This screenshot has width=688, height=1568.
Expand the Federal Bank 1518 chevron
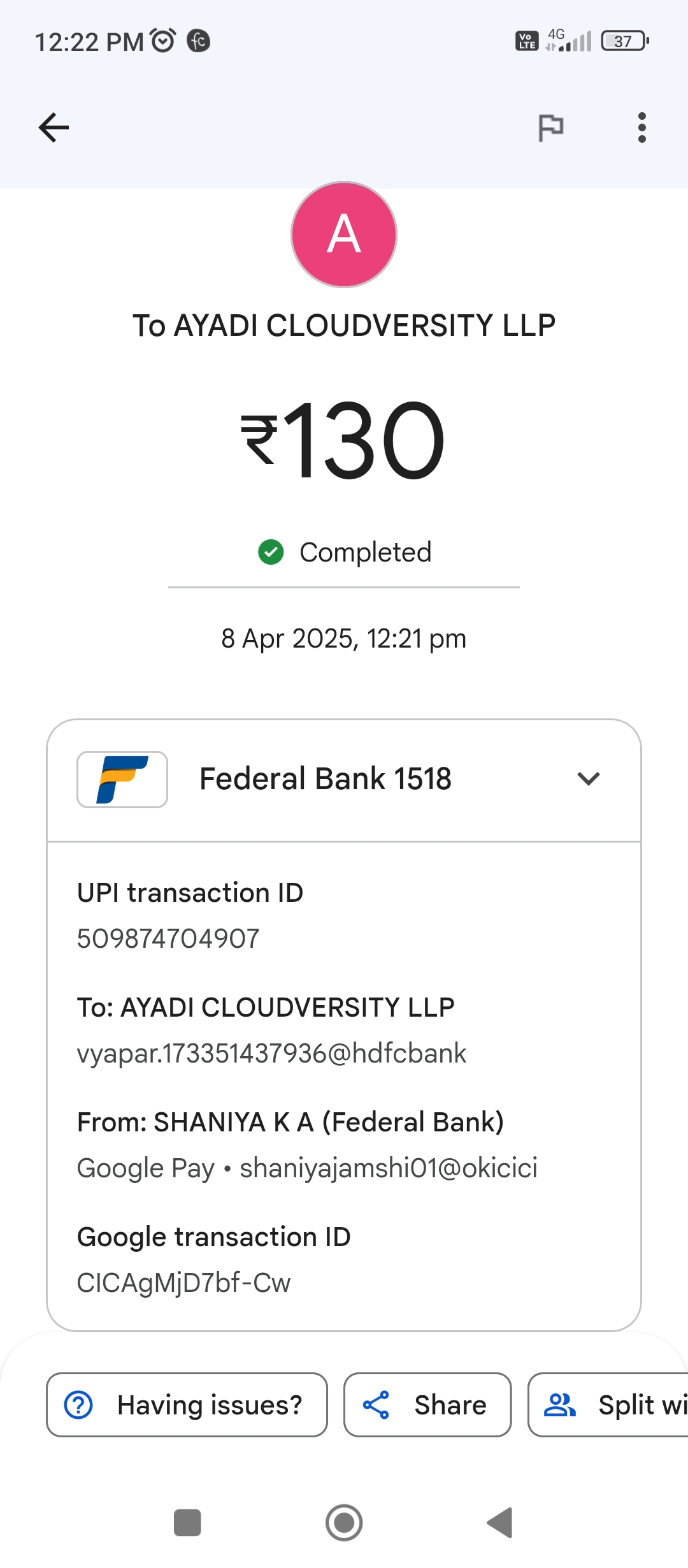tap(588, 779)
